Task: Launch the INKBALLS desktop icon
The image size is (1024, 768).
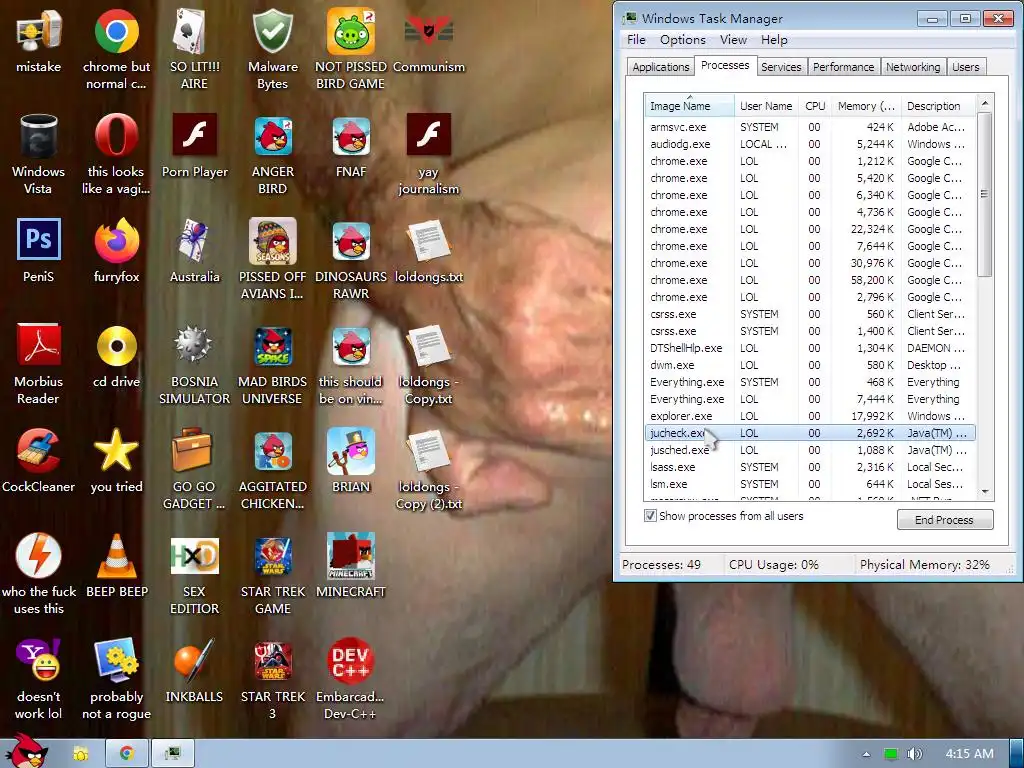Action: [194, 671]
